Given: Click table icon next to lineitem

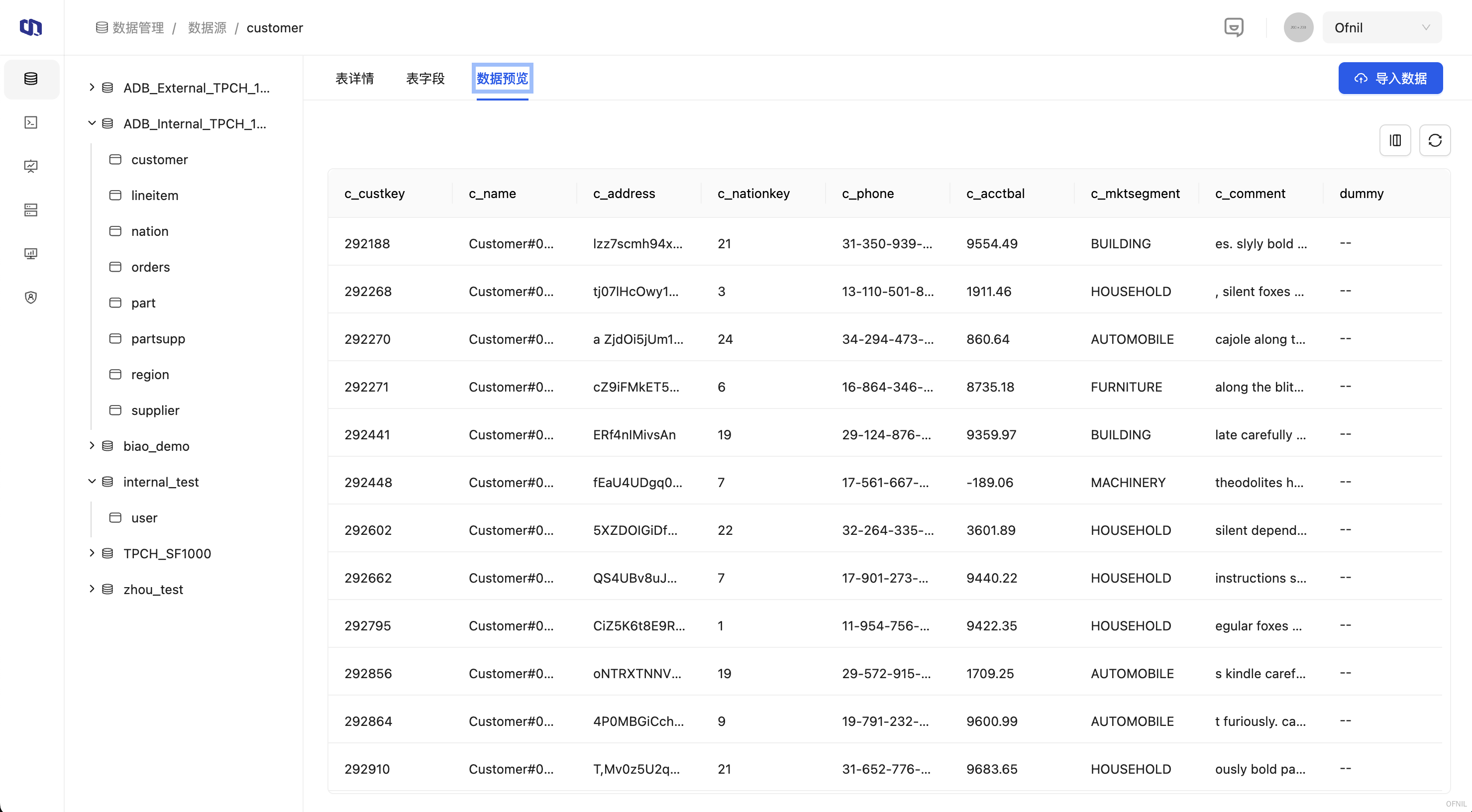Looking at the screenshot, I should coord(115,196).
